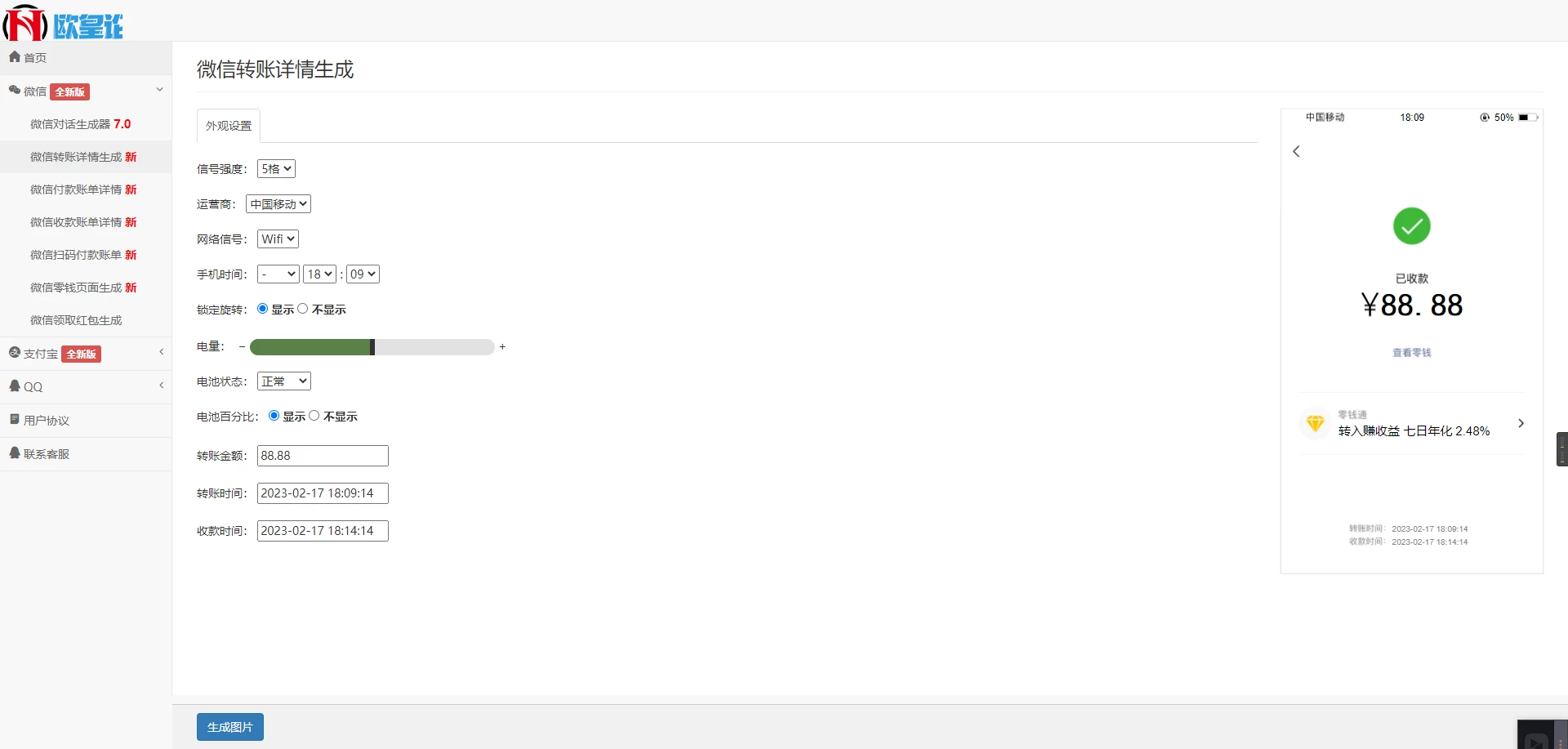This screenshot has height=749, width=1568.
Task: Click the 电量 battery level slider
Action: [372, 347]
